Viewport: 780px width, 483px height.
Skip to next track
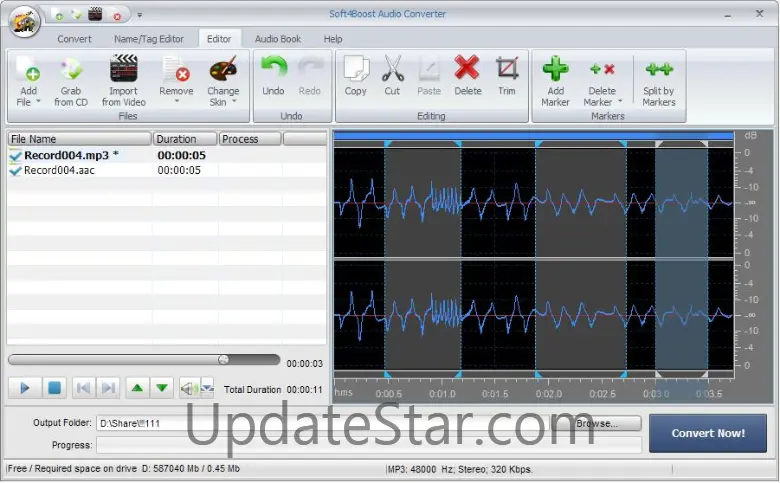[x=108, y=387]
